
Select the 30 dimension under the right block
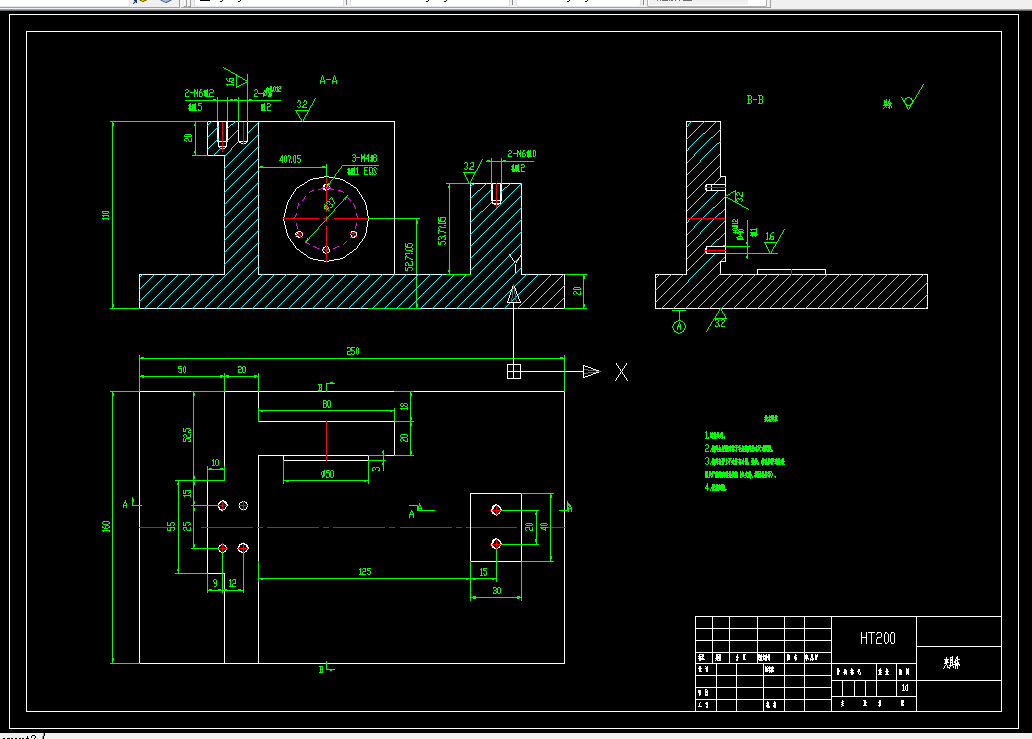pyautogui.click(x=496, y=590)
